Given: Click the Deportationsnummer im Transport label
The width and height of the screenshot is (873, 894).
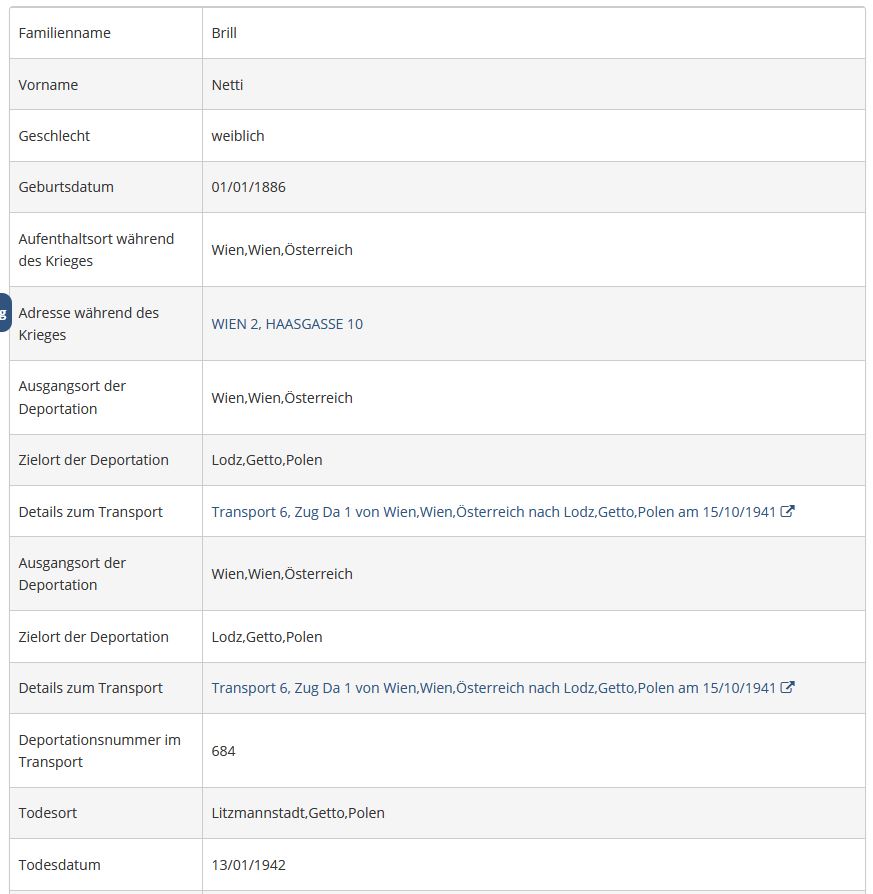Looking at the screenshot, I should tap(99, 751).
